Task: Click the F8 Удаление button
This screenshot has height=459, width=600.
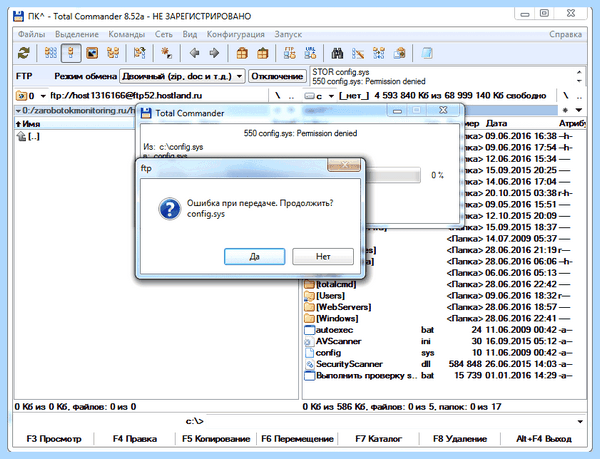Action: click(460, 439)
